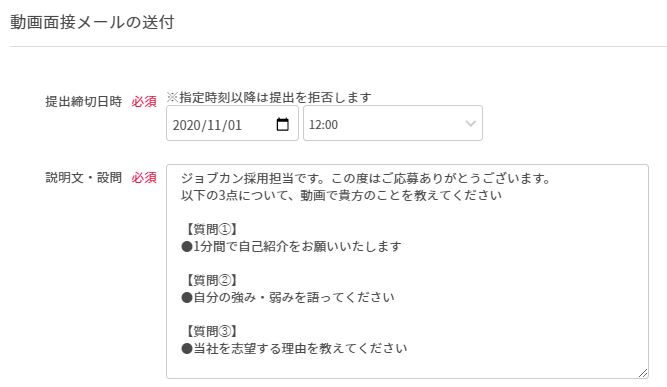The image size is (667, 387).
Task: Click the 【質問③】 line in the textarea
Action: [211, 331]
